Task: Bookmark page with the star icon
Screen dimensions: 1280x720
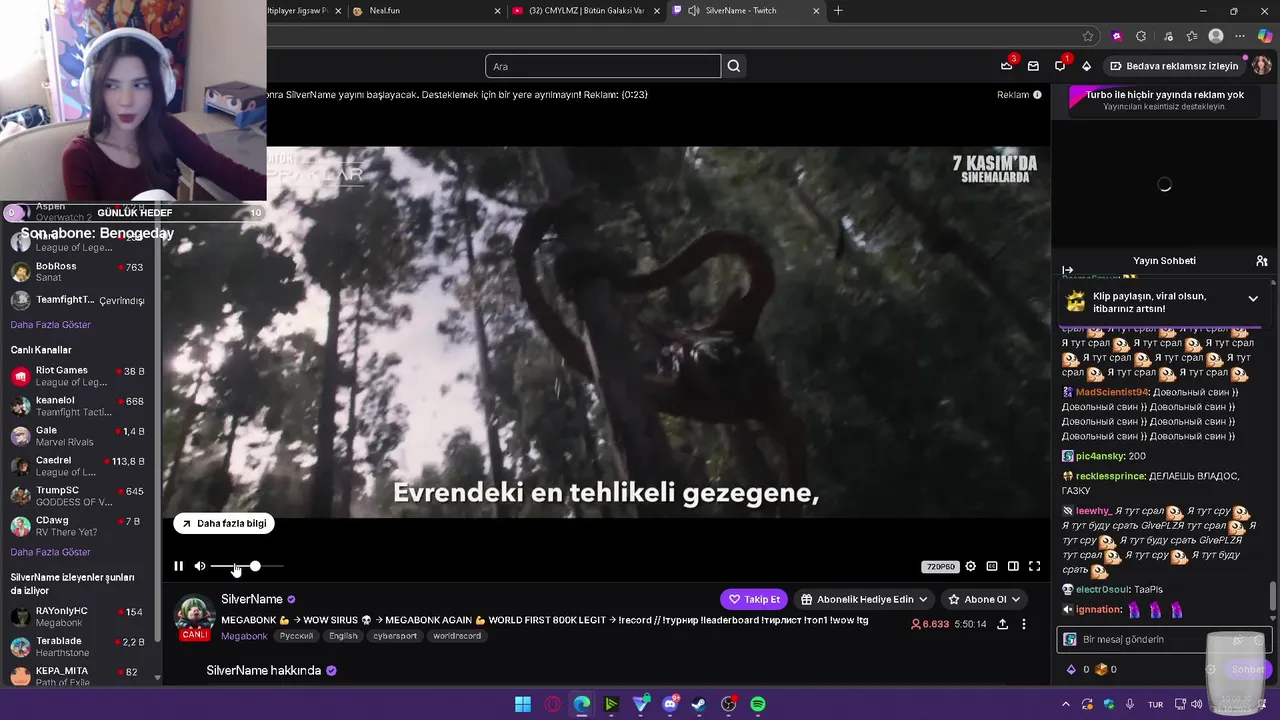Action: click(x=1088, y=36)
